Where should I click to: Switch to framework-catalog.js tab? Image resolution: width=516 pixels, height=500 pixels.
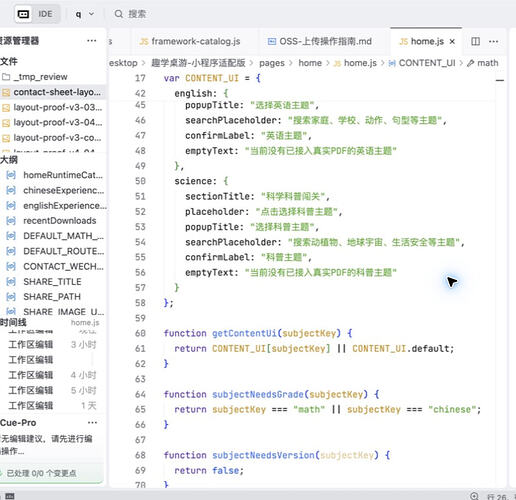tap(190, 41)
